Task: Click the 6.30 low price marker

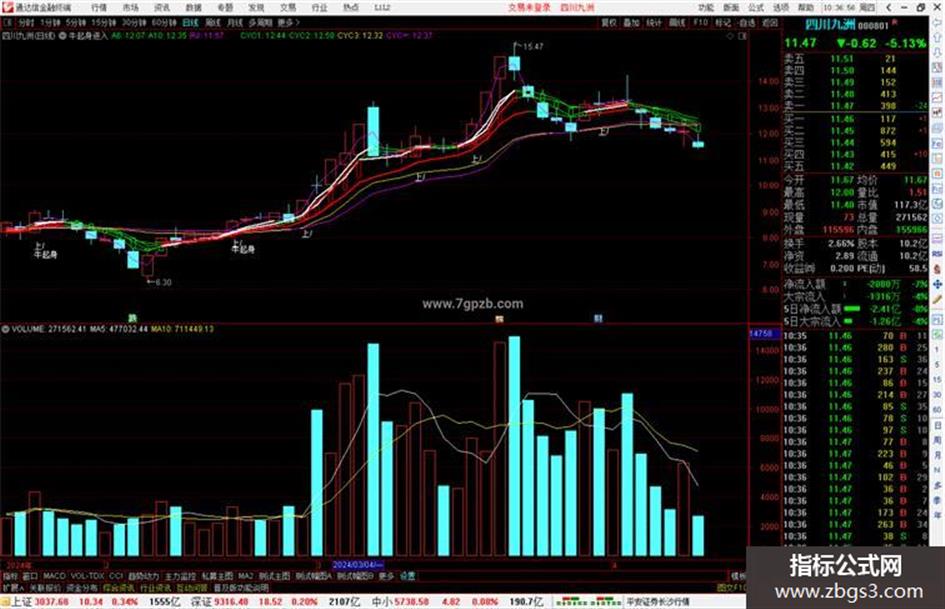Action: pyautogui.click(x=163, y=282)
